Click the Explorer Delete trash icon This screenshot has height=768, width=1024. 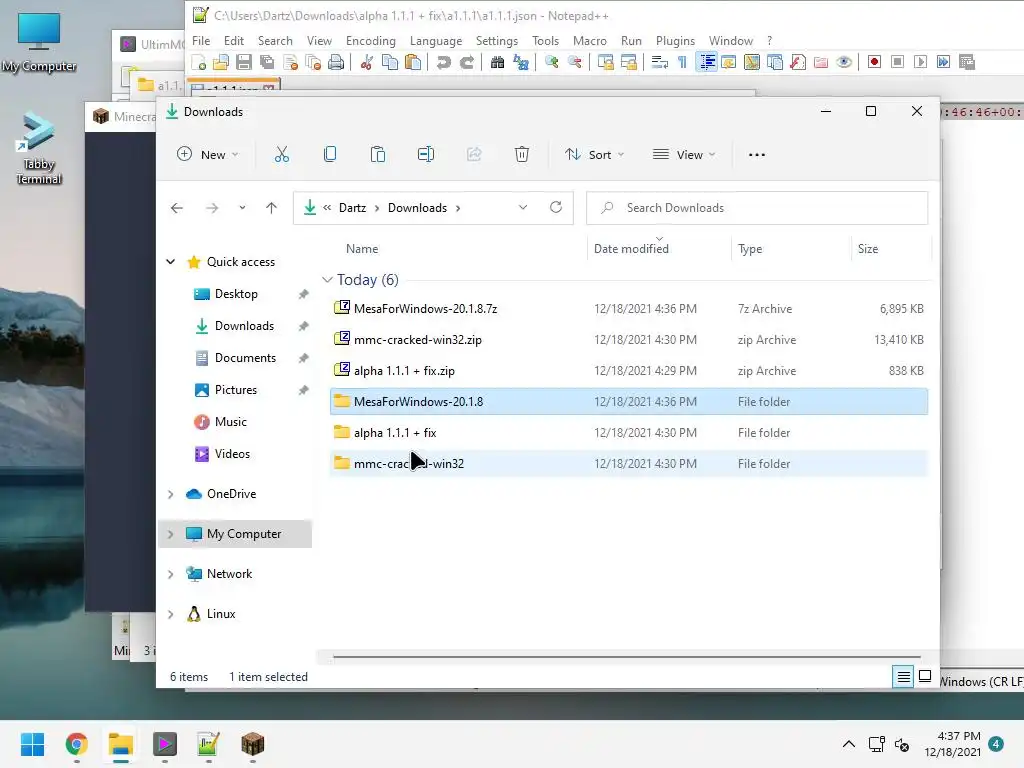click(522, 155)
